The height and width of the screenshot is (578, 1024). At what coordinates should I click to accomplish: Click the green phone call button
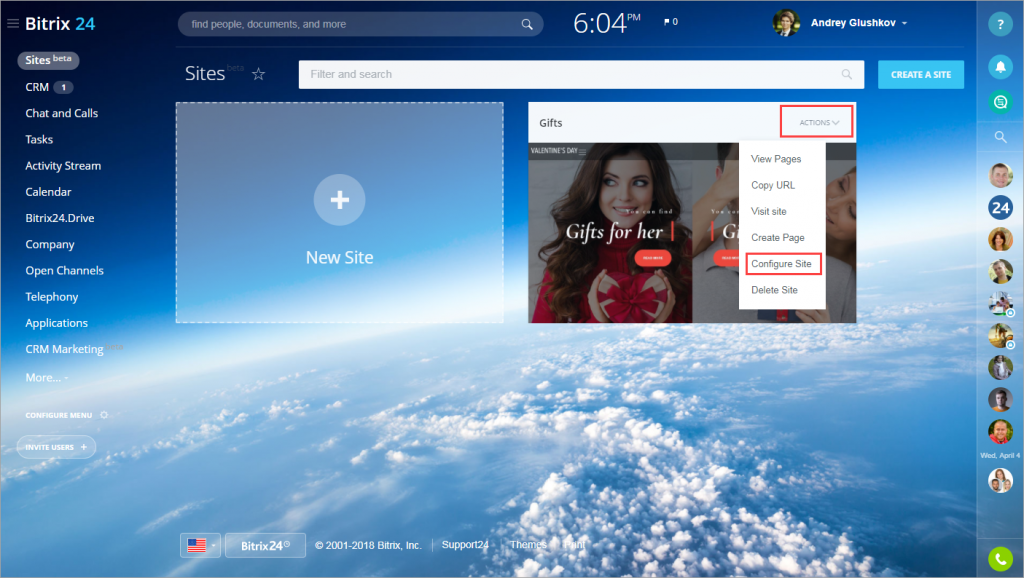[x=1000, y=559]
